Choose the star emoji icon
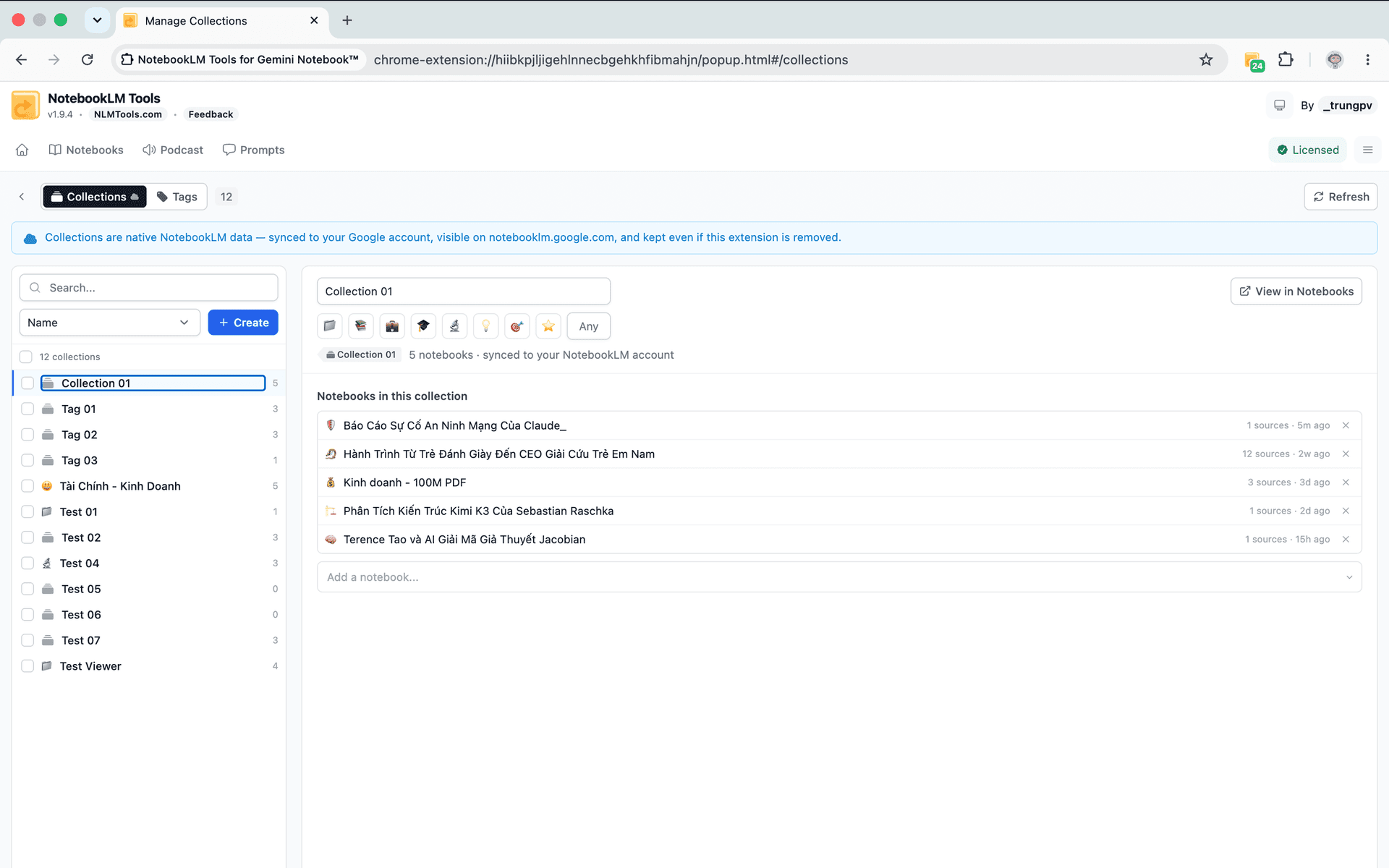 tap(548, 326)
